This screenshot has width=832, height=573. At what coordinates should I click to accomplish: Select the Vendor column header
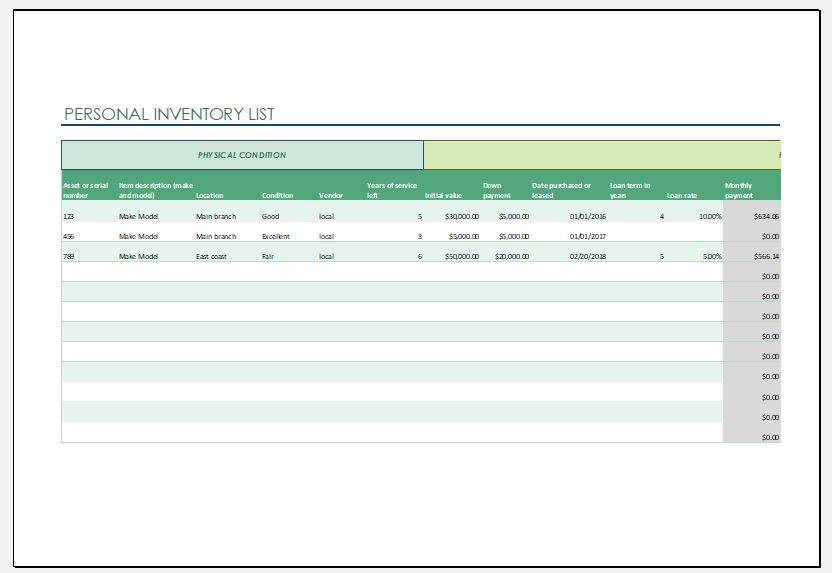pos(331,195)
